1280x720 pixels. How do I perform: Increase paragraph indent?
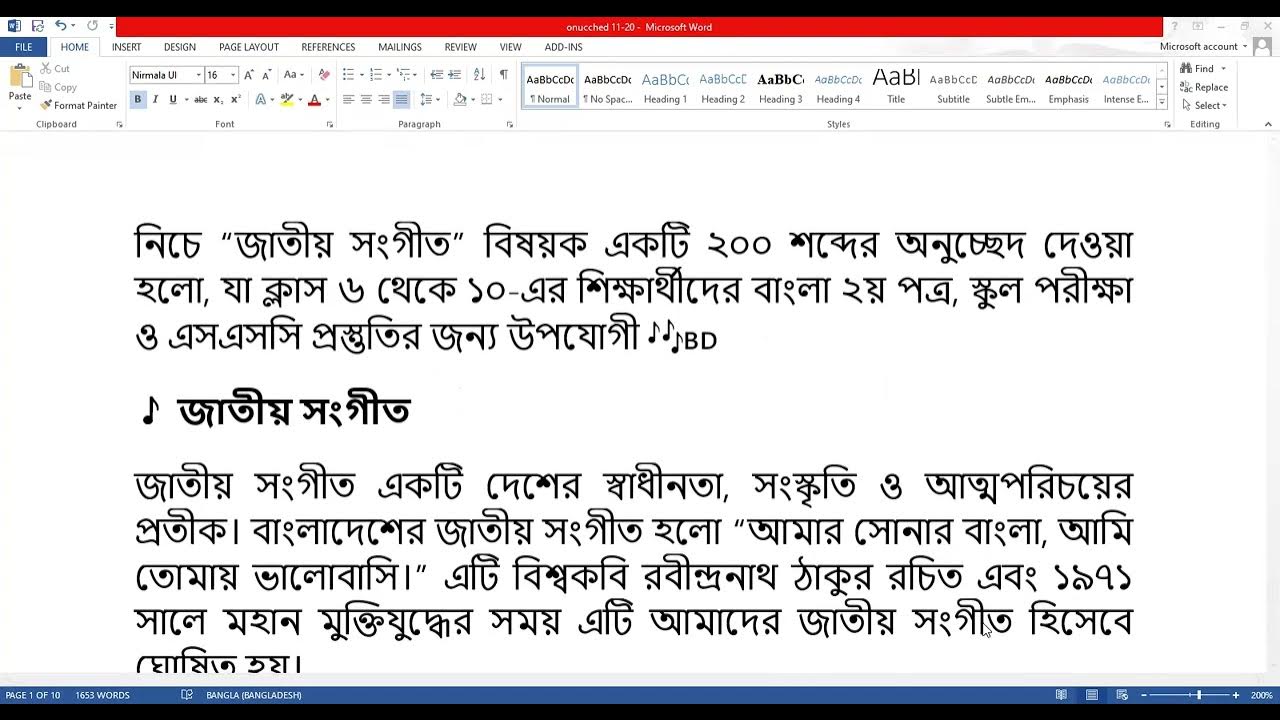pyautogui.click(x=455, y=75)
